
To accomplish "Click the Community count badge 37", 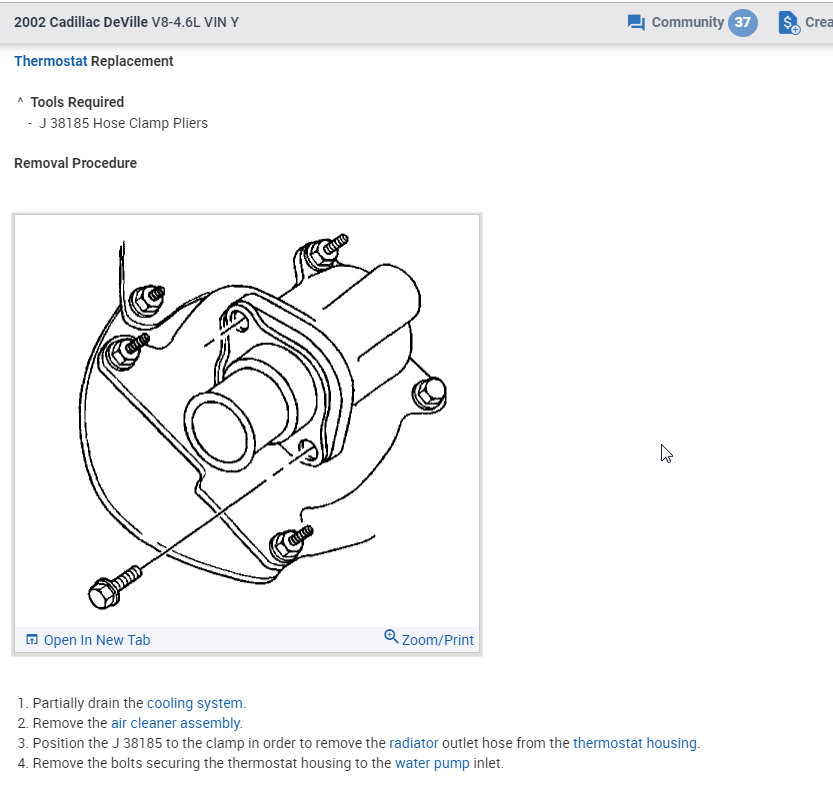I will coord(742,23).
